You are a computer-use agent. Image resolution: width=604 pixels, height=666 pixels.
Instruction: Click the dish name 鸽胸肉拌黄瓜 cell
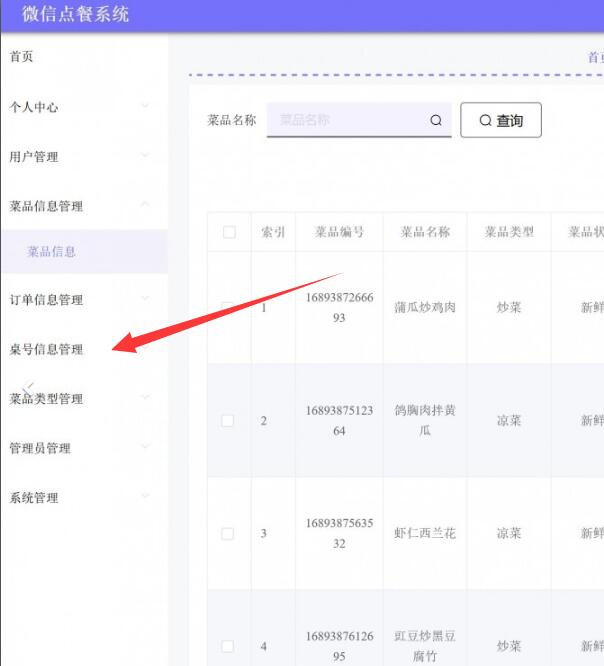(425, 420)
